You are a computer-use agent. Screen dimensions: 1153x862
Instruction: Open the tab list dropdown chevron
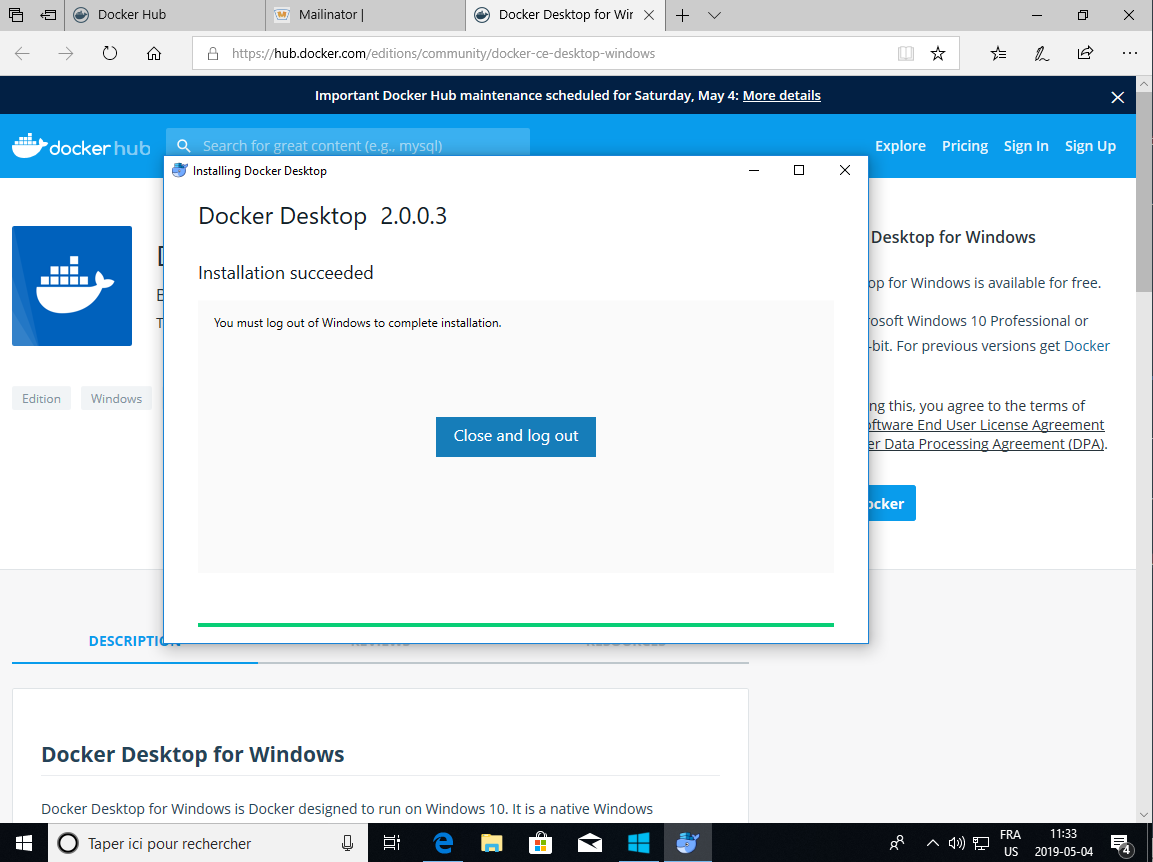[714, 15]
